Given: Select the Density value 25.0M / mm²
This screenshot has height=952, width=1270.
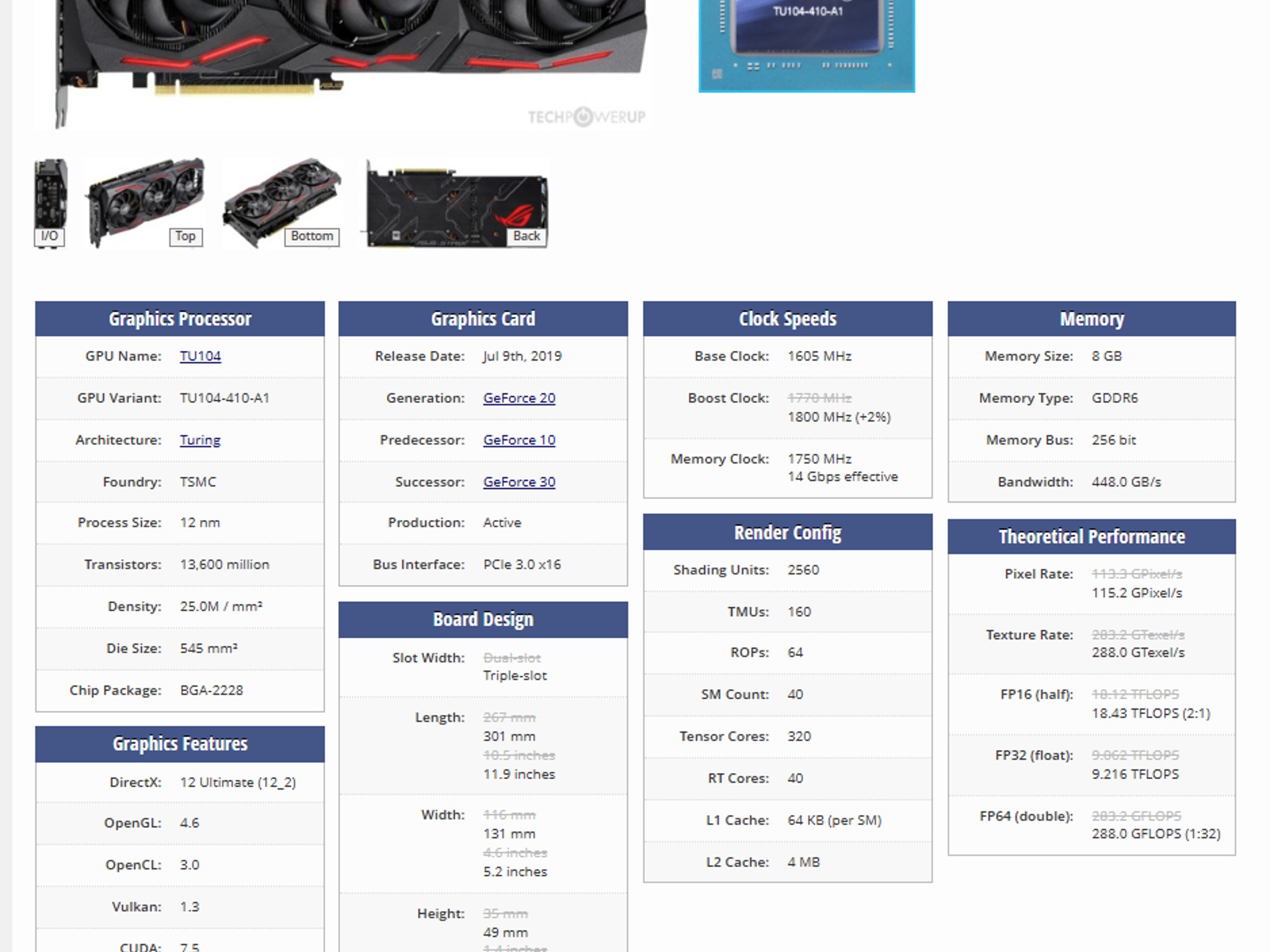Looking at the screenshot, I should [x=221, y=606].
